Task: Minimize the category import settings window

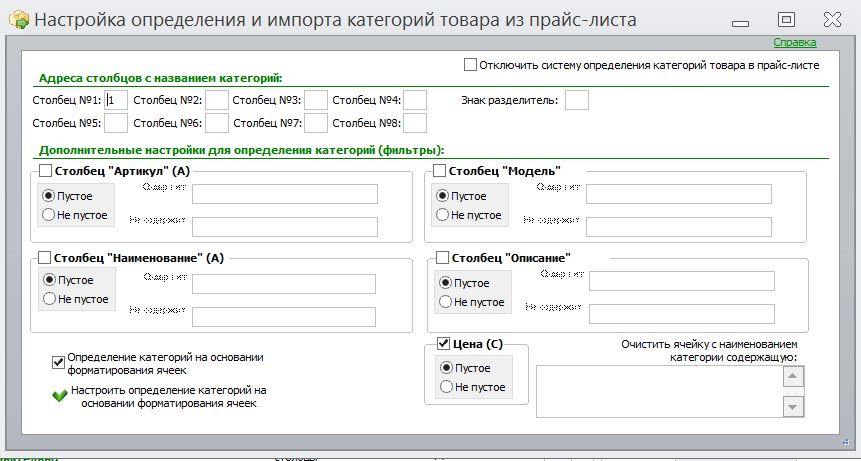Action: [741, 23]
